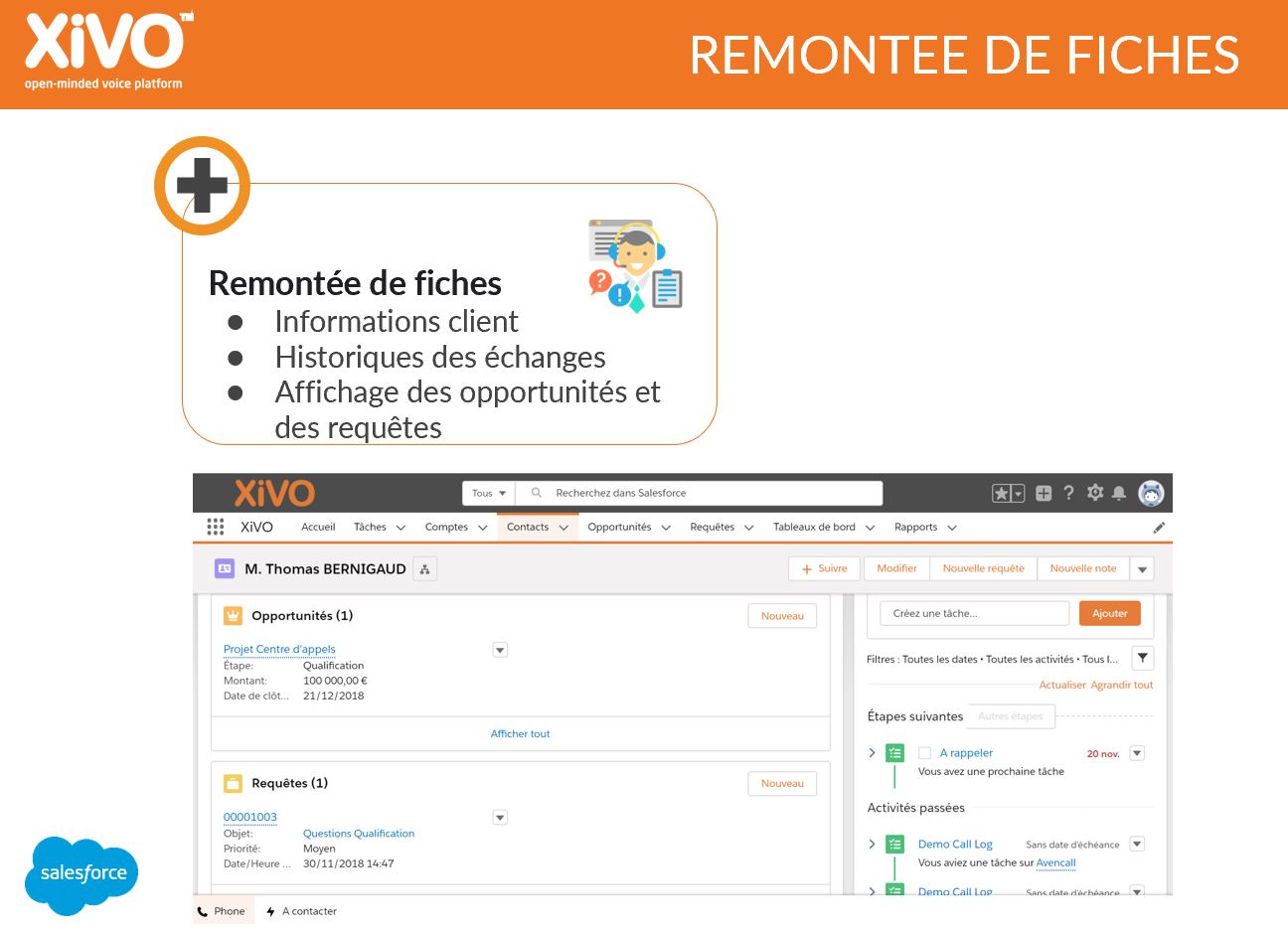Click the search magnifier icon
The image size is (1288, 932).
point(537,493)
